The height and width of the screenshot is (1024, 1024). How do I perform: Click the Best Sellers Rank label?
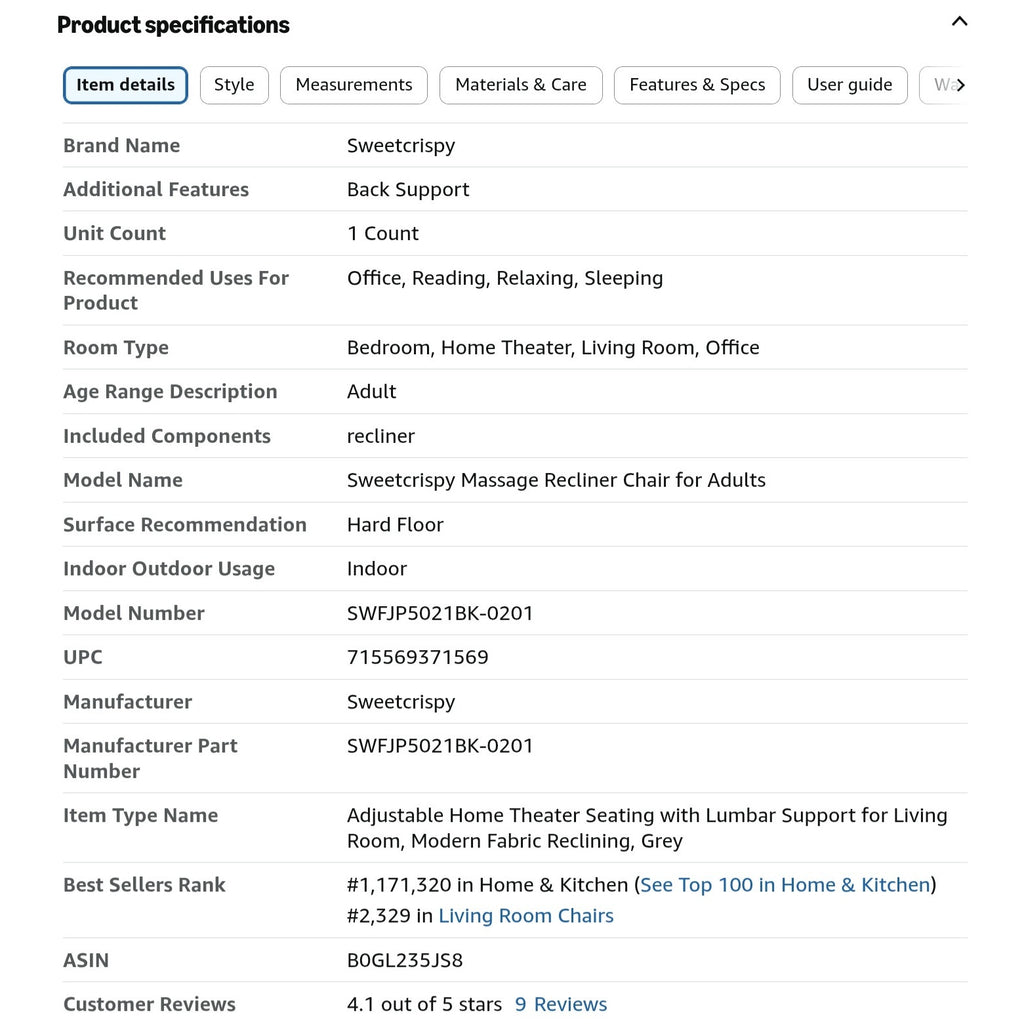[144, 885]
